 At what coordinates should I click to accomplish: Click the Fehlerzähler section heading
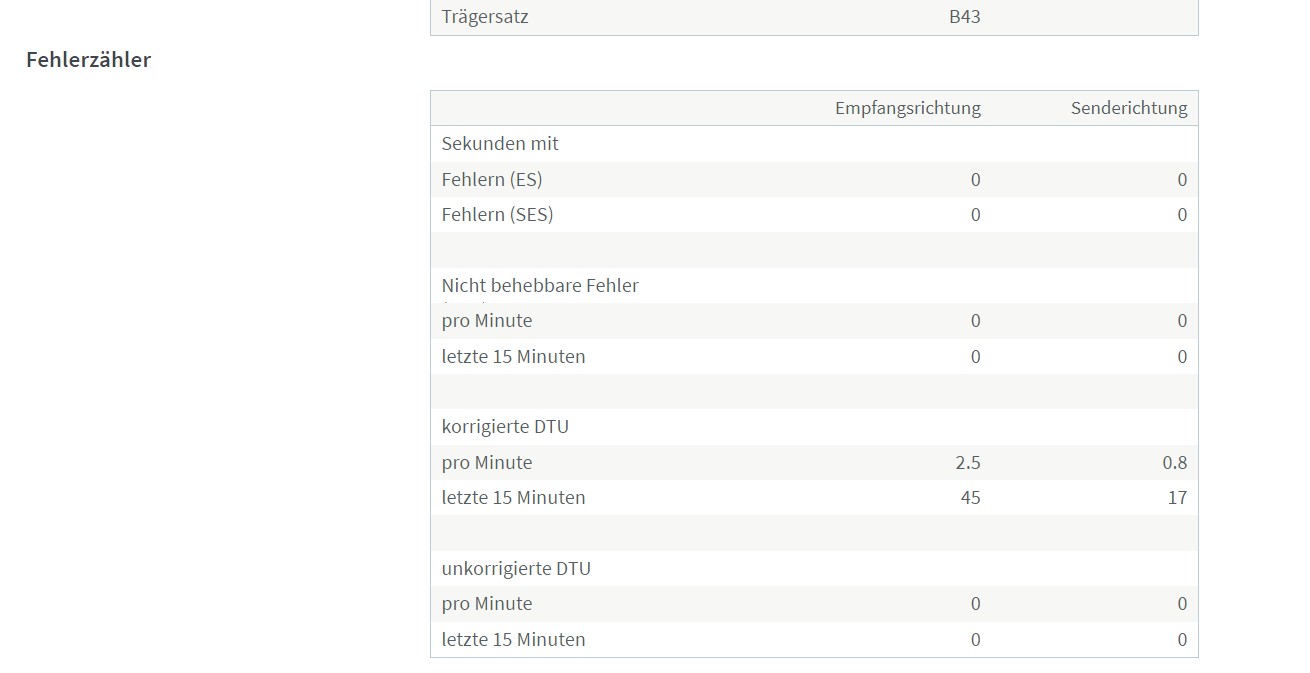point(88,59)
